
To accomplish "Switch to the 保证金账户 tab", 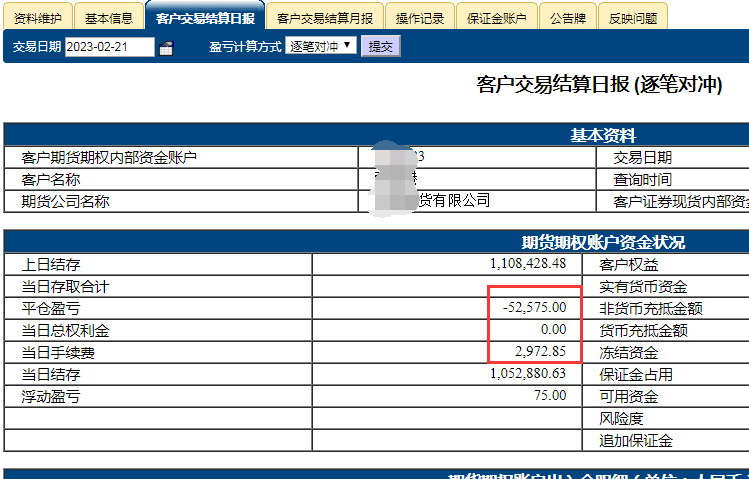I will [x=497, y=18].
